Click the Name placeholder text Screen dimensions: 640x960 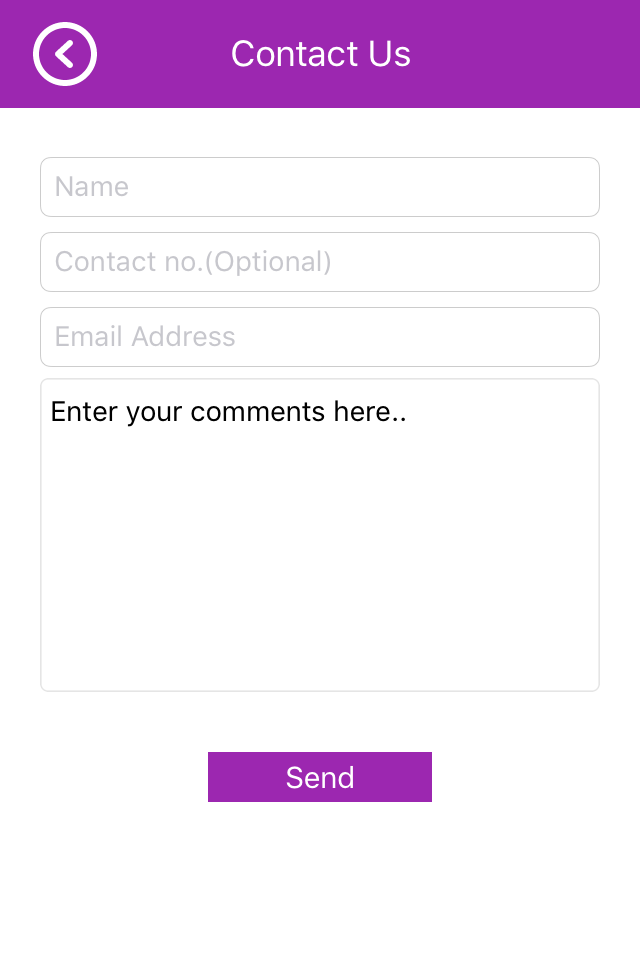tap(92, 187)
